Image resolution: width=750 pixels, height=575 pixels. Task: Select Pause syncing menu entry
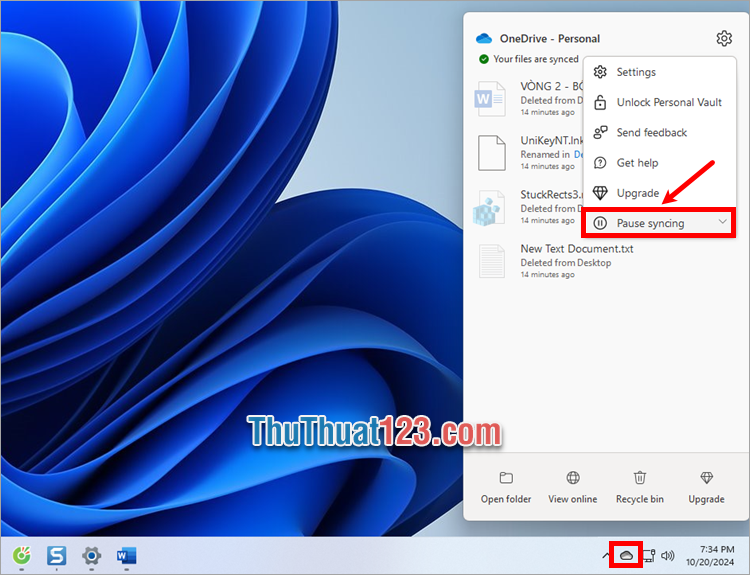[x=659, y=223]
